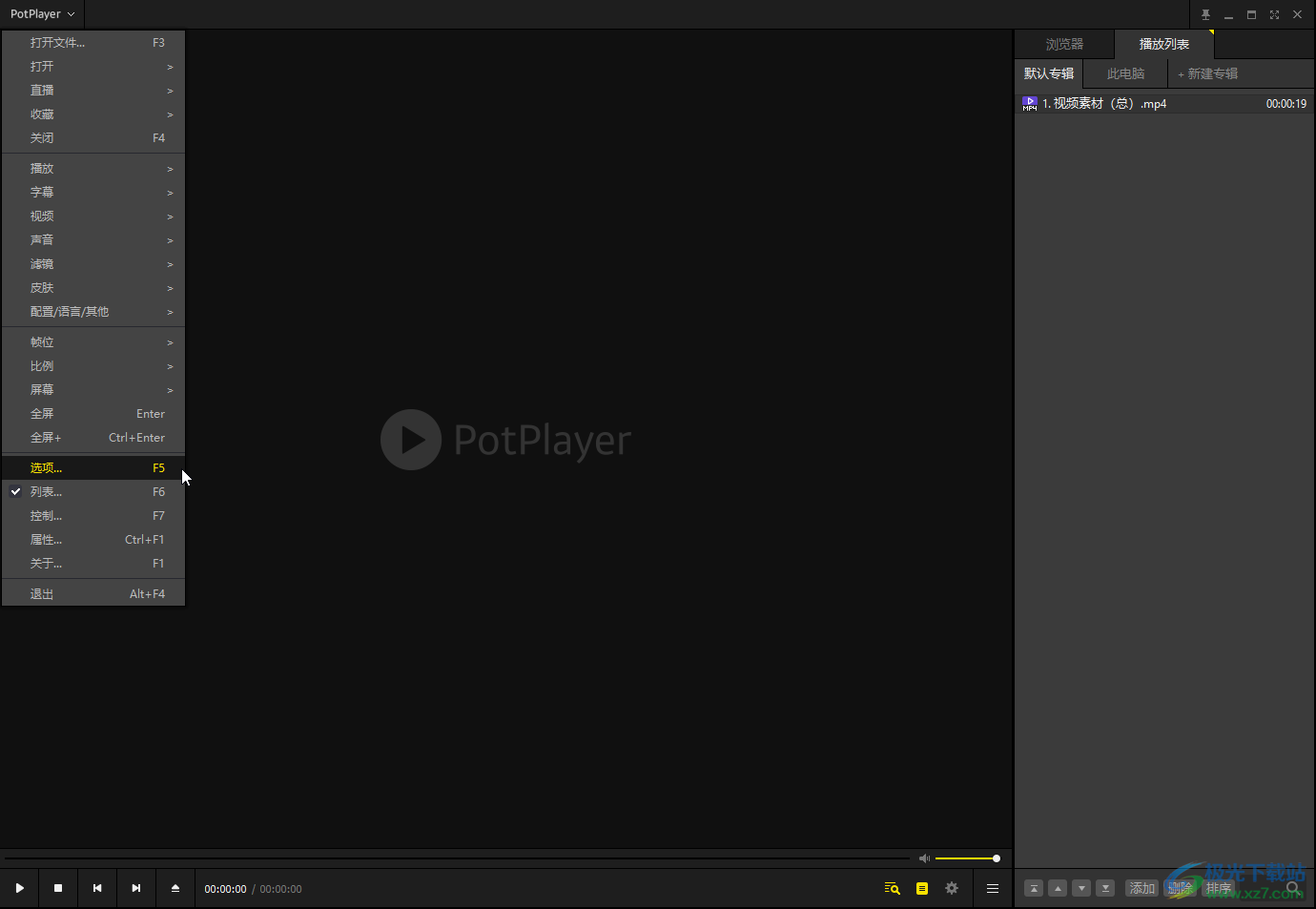The image size is (1316, 909).
Task: Select 全屏+ menu item
Action: (x=93, y=438)
